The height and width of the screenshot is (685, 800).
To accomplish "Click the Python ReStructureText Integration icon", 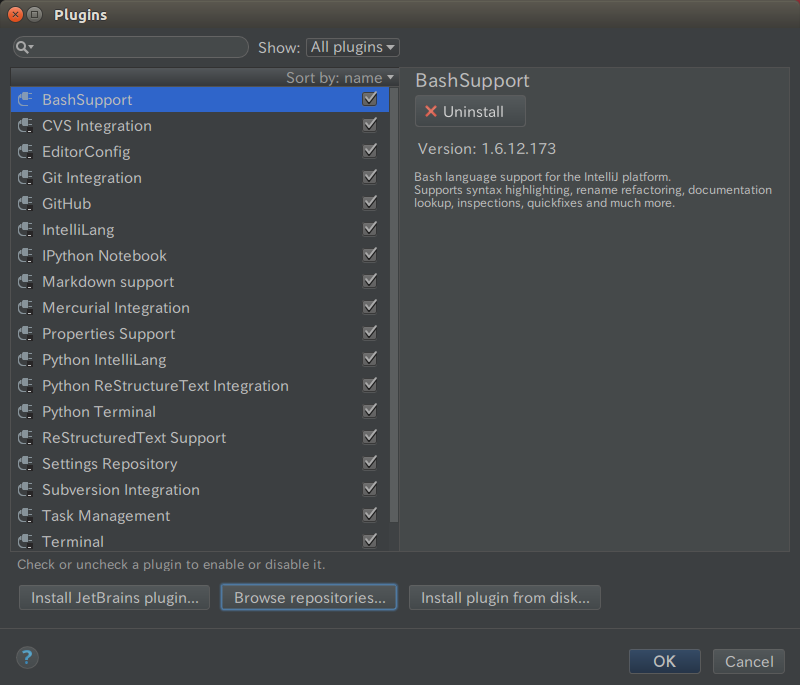I will click(x=26, y=386).
